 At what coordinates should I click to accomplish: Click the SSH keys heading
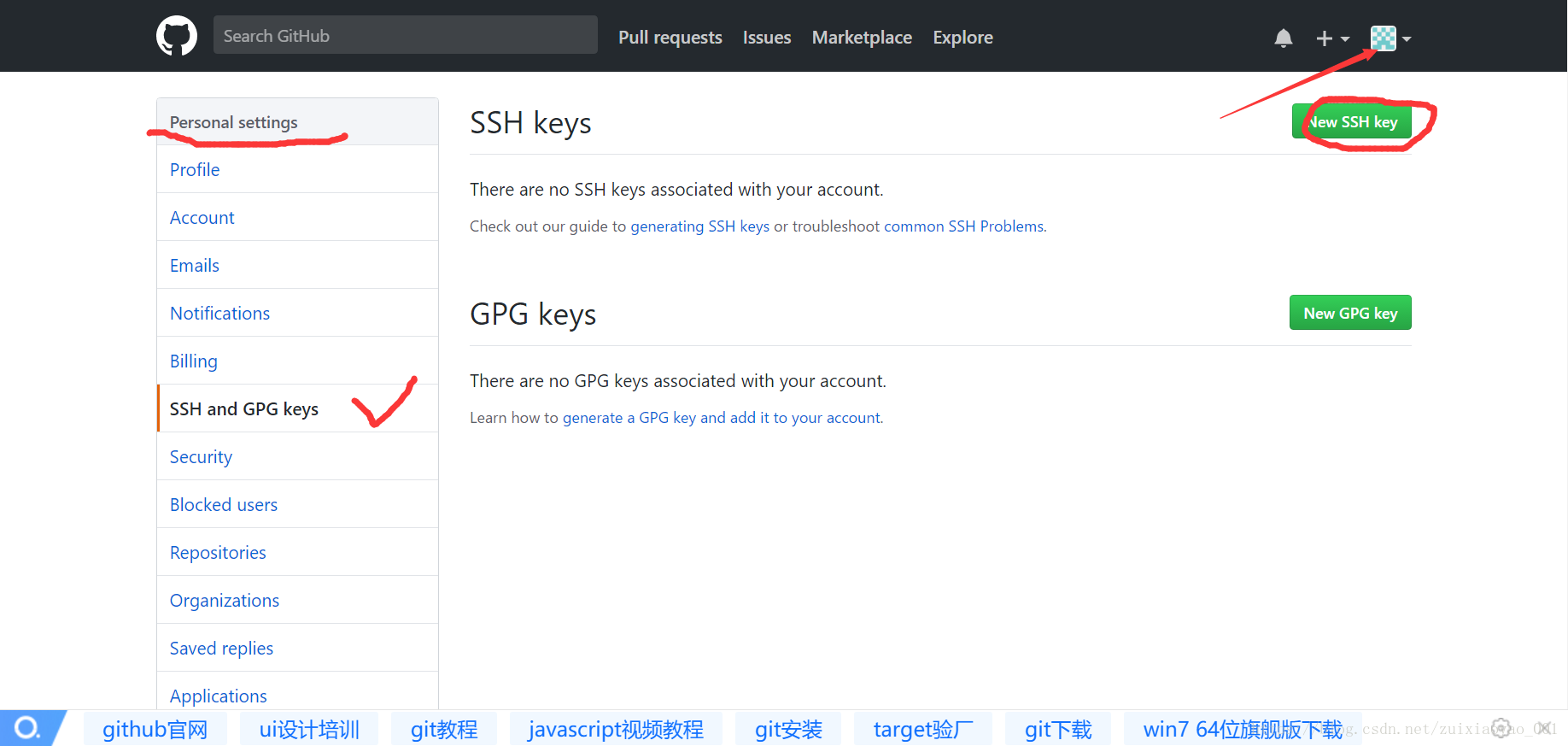[530, 123]
